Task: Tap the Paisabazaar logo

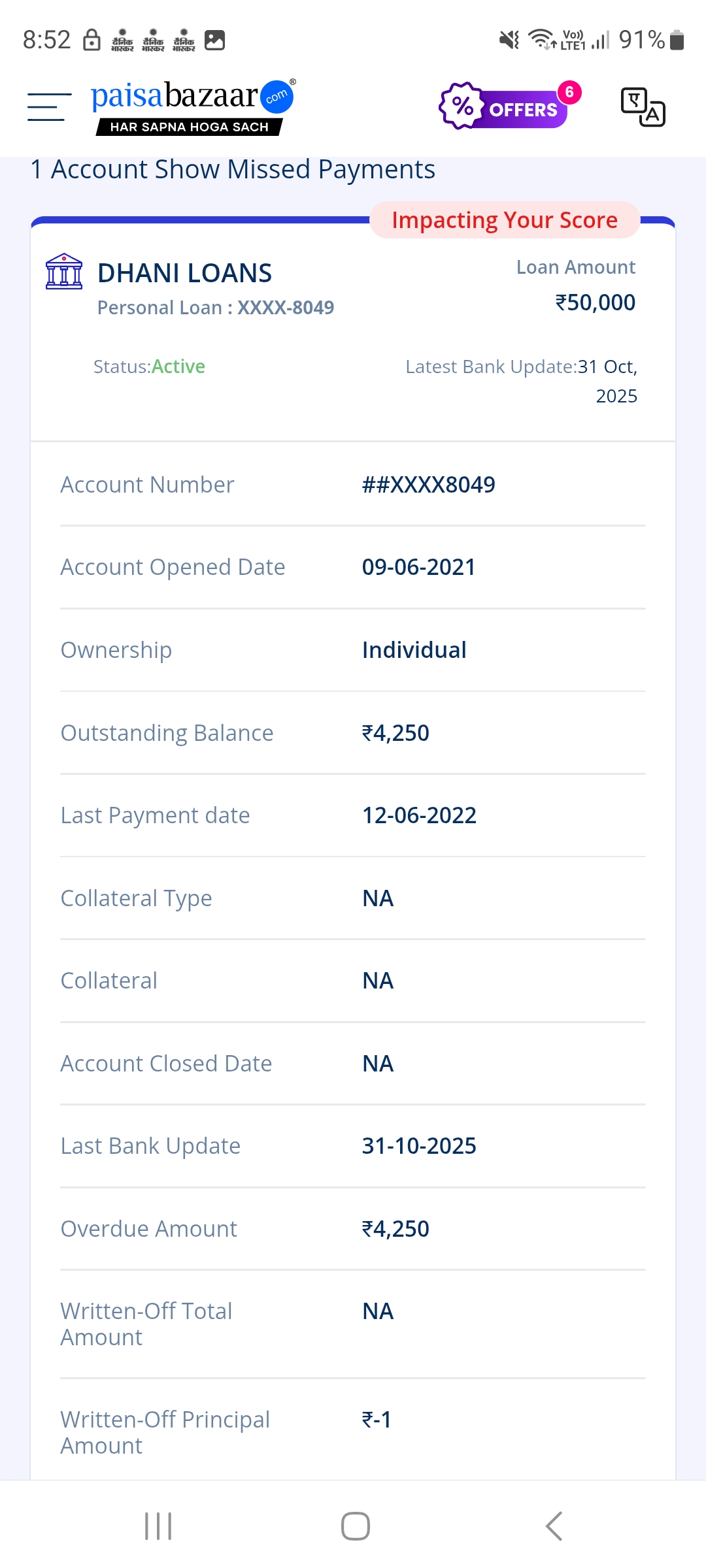Action: (x=193, y=106)
